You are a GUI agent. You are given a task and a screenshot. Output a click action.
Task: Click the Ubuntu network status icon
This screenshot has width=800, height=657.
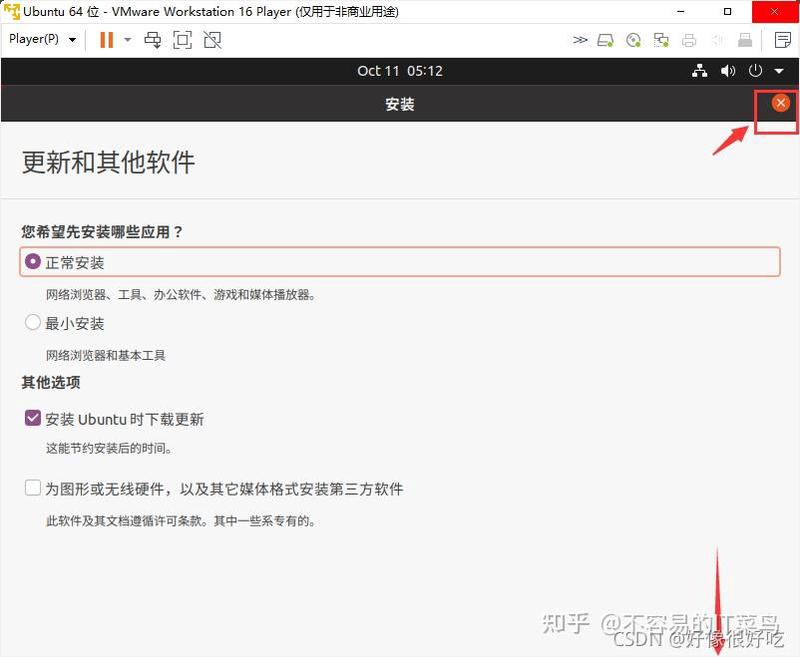699,71
